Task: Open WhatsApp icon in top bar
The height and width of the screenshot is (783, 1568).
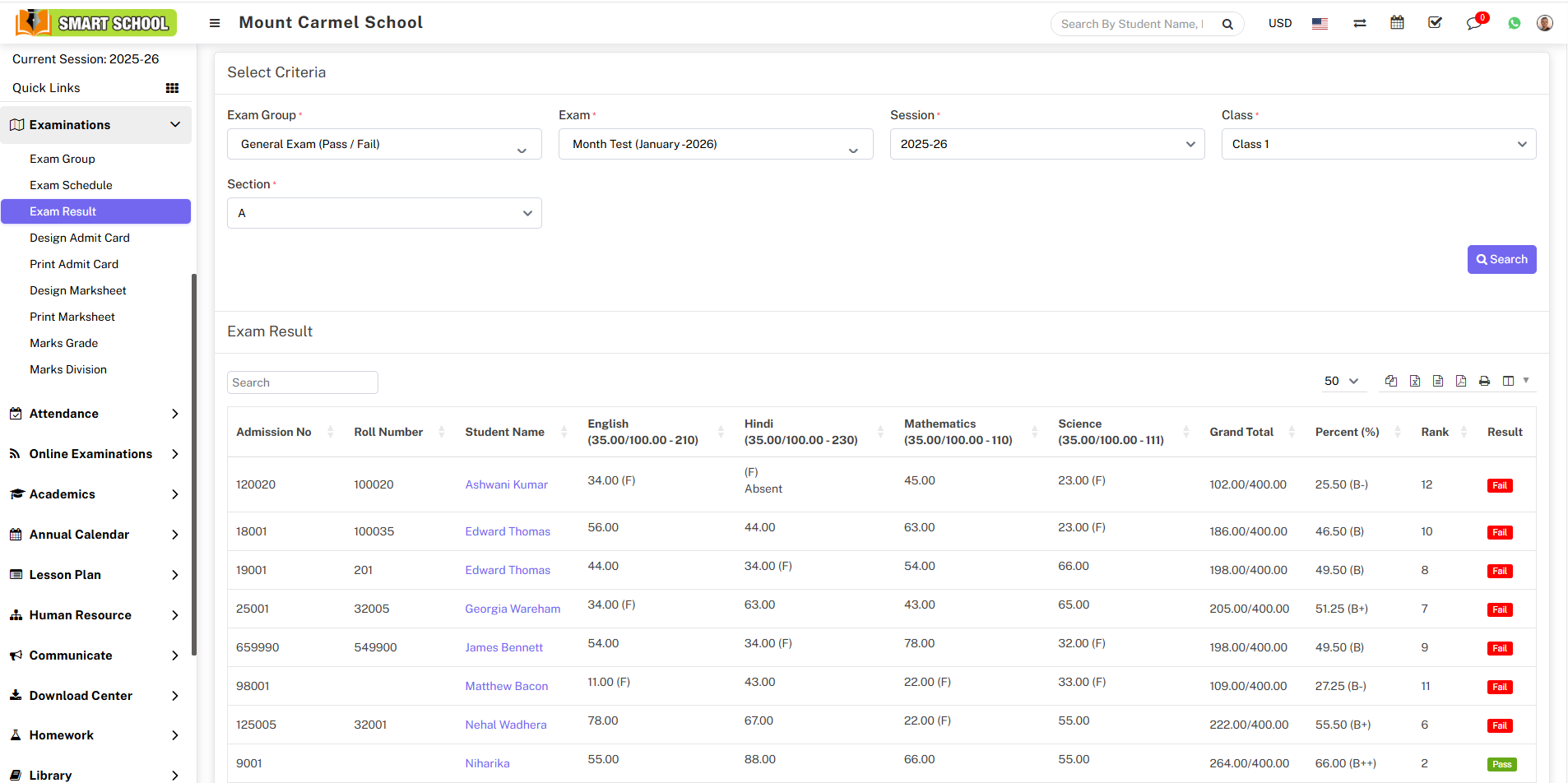Action: tap(1514, 23)
